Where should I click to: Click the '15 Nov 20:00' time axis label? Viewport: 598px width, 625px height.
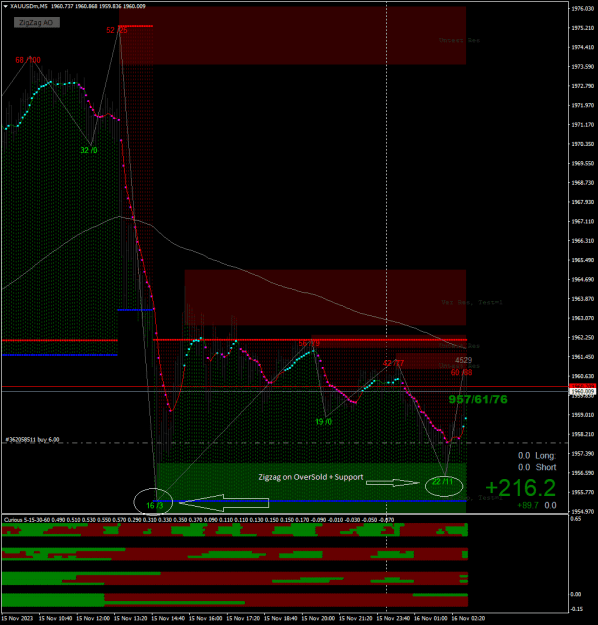[318, 618]
